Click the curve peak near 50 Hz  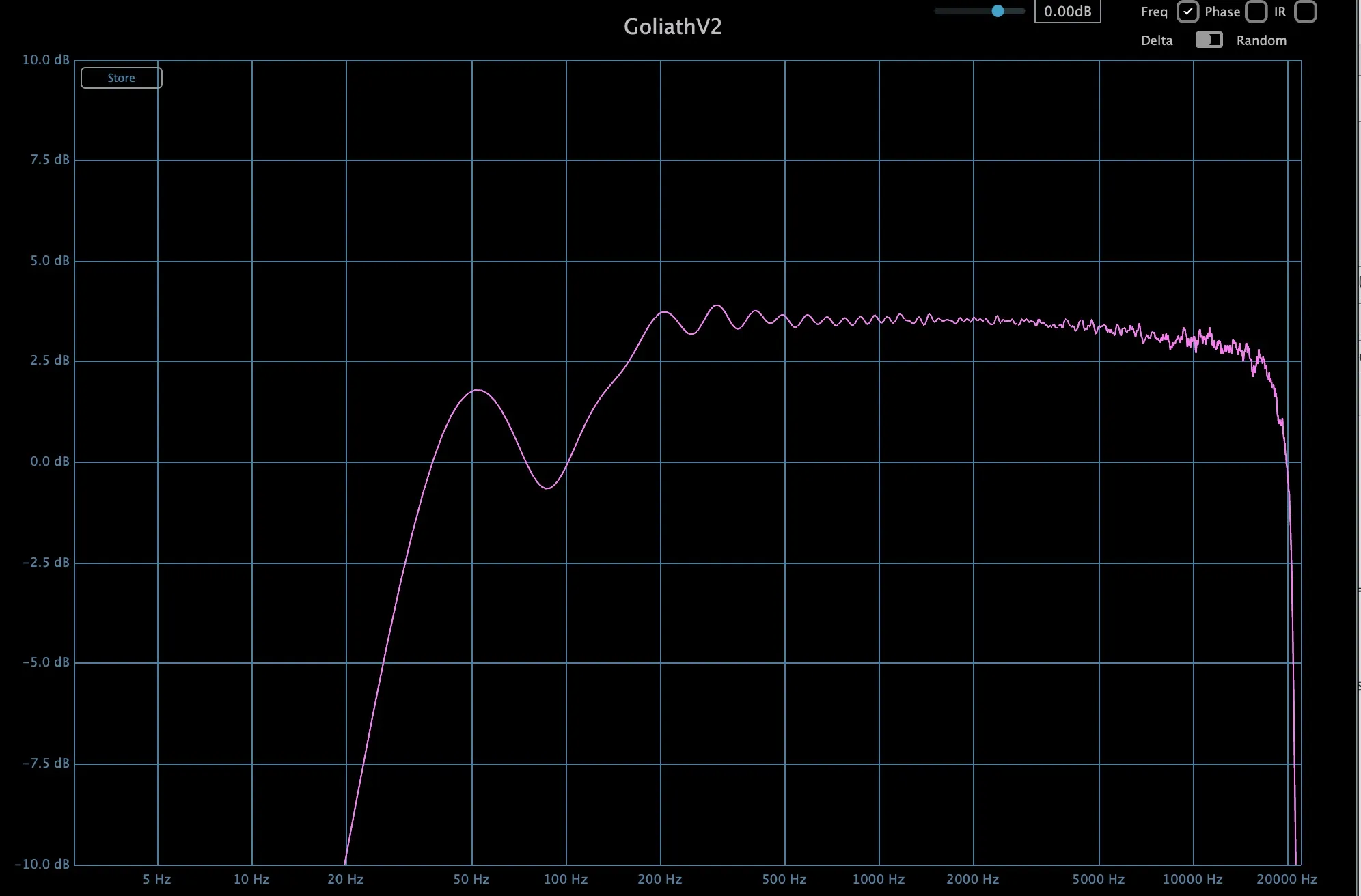(478, 390)
